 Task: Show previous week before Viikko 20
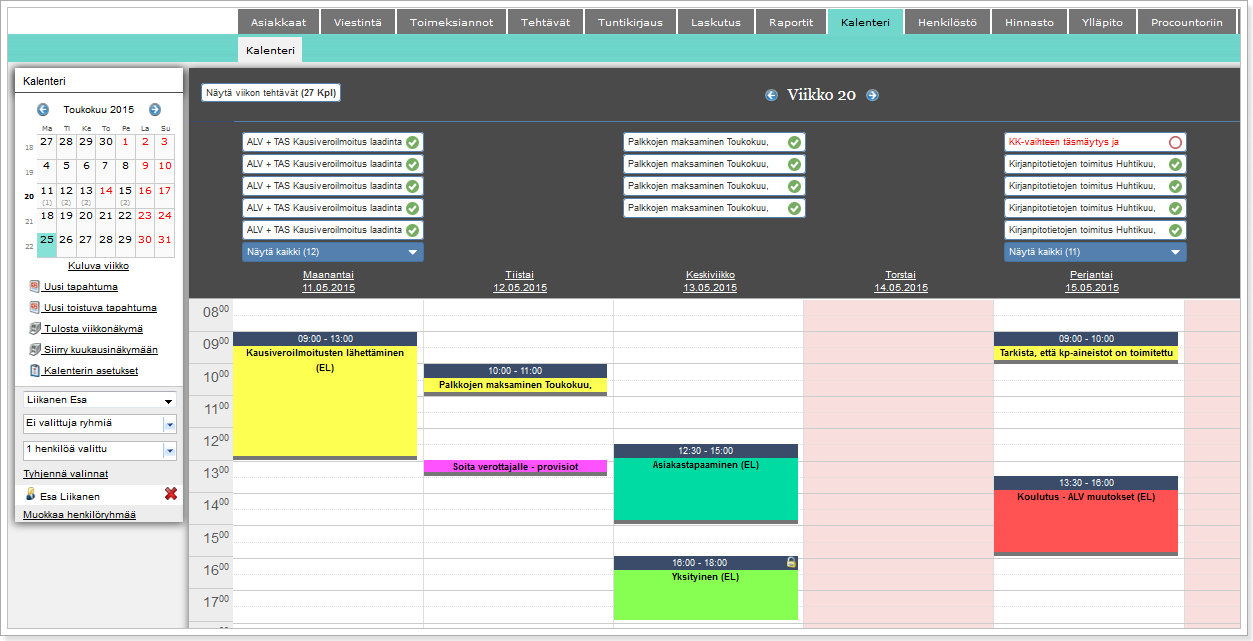click(771, 95)
